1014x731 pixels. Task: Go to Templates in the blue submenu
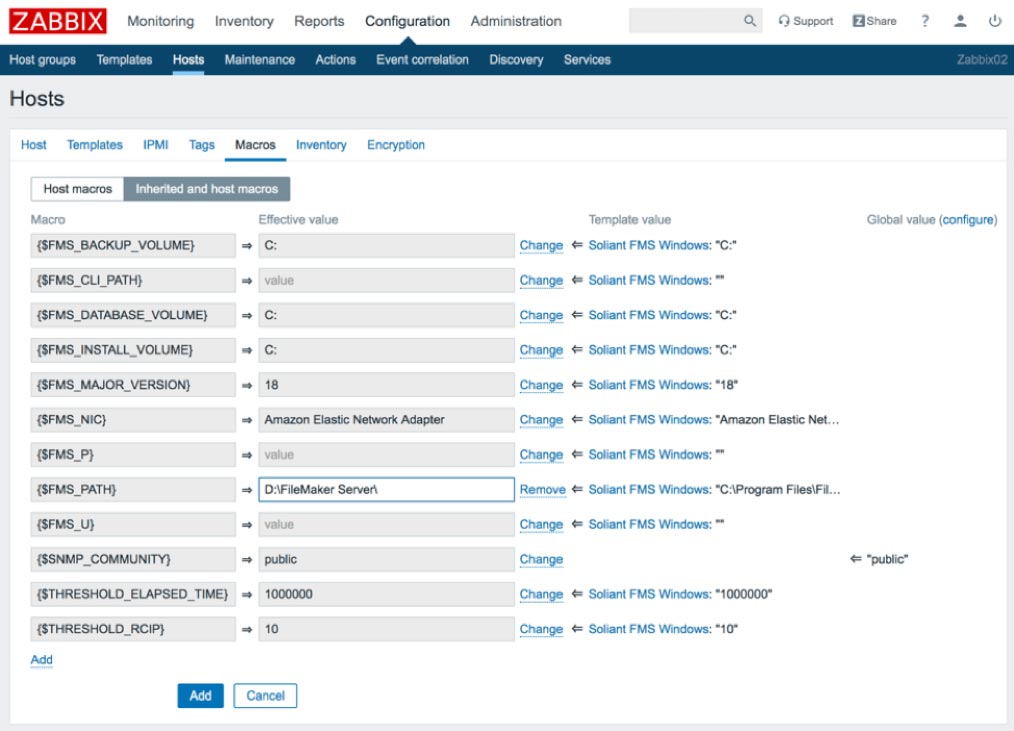click(x=124, y=60)
